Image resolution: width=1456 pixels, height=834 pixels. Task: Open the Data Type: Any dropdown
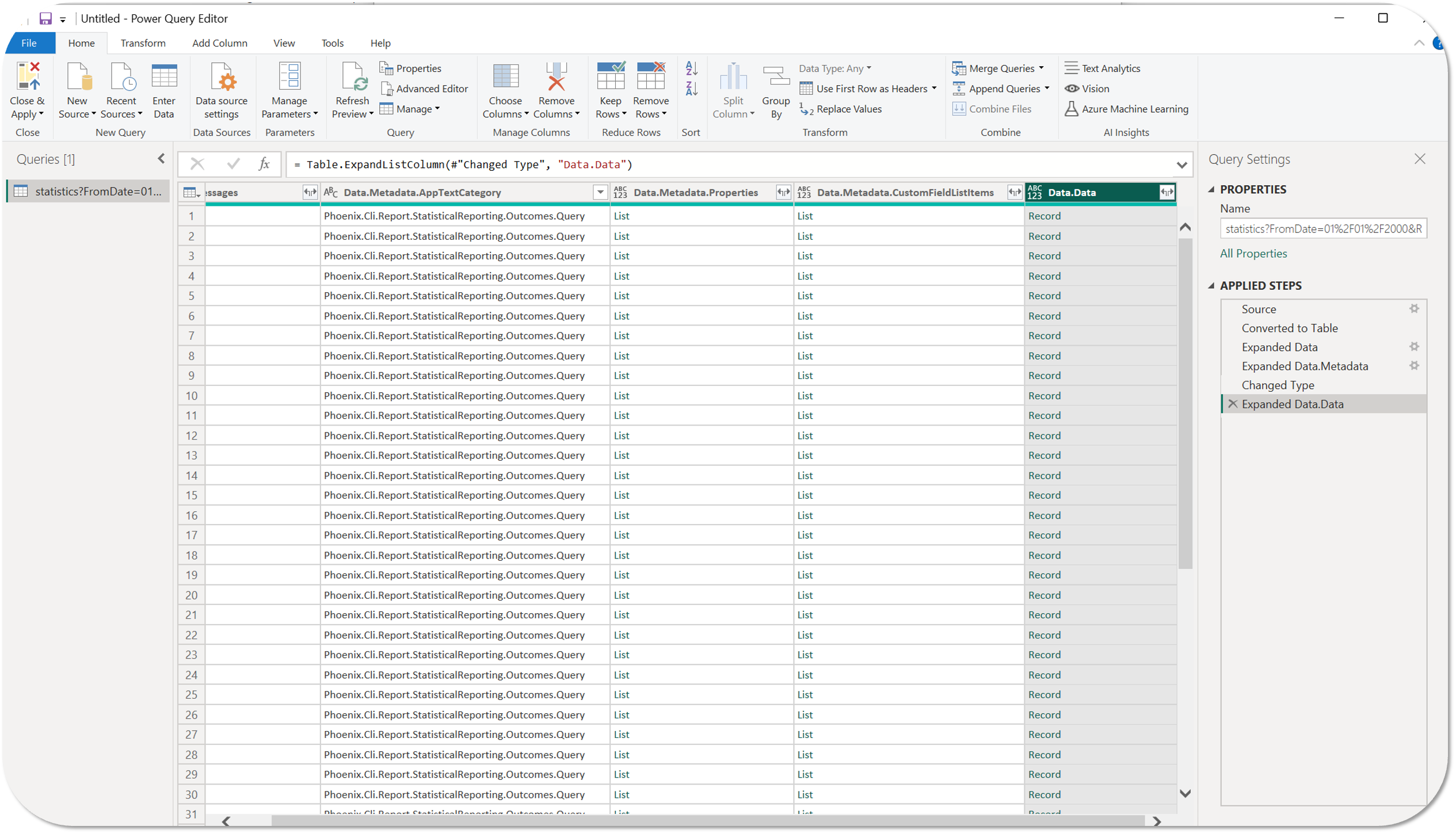pos(835,68)
